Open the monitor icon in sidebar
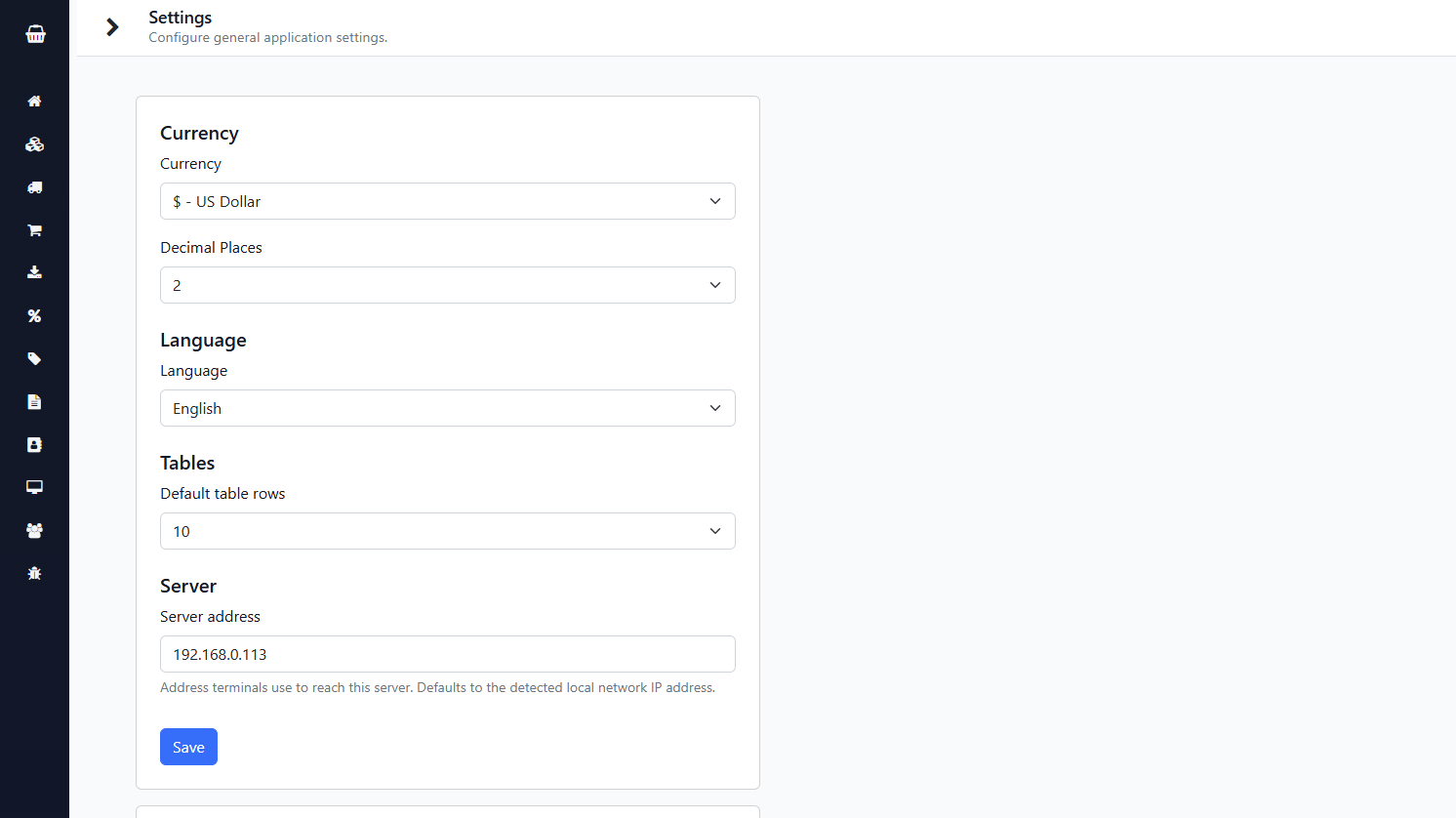 [34, 487]
